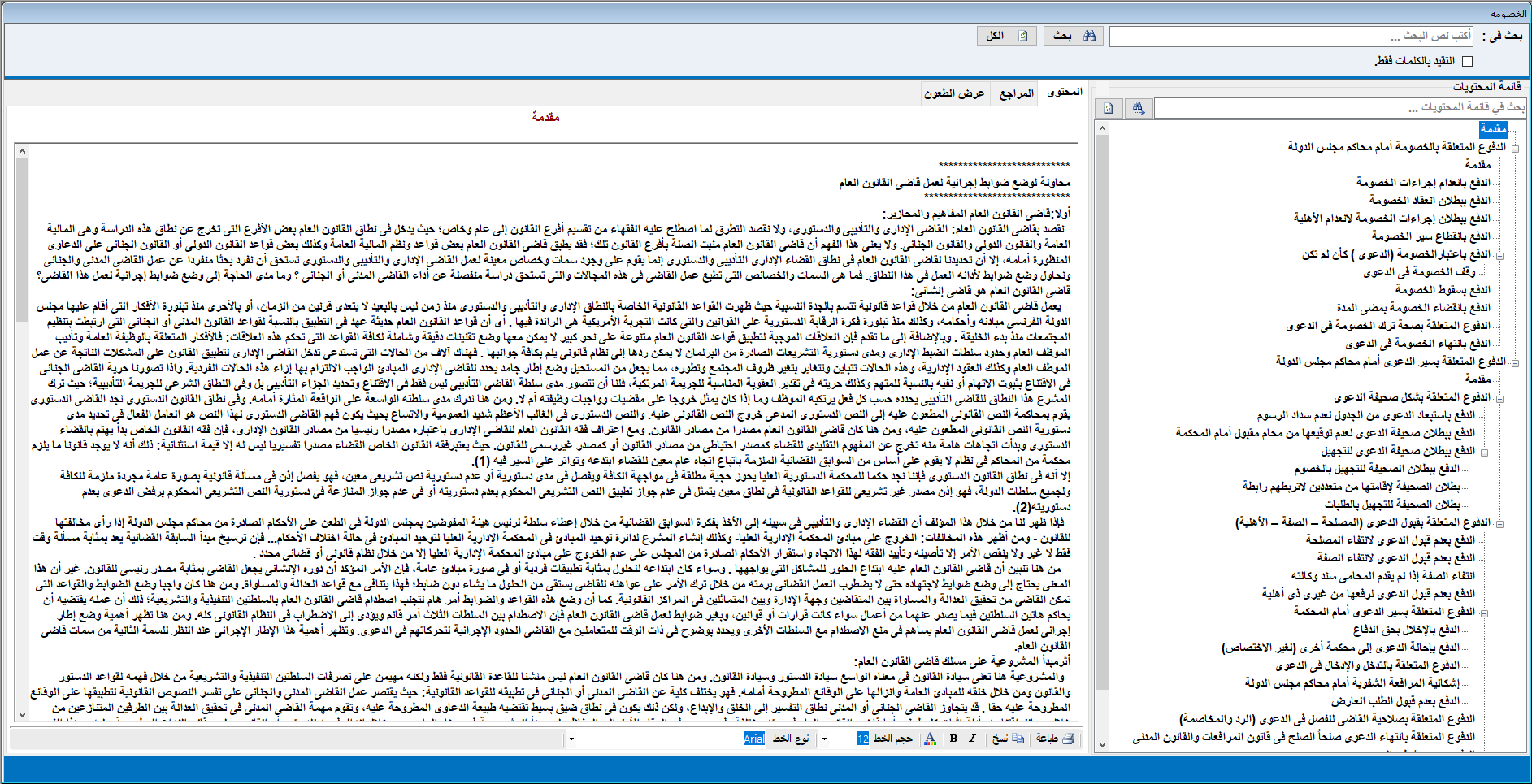Select the highlighted مقدمة tree root

[x=1493, y=128]
